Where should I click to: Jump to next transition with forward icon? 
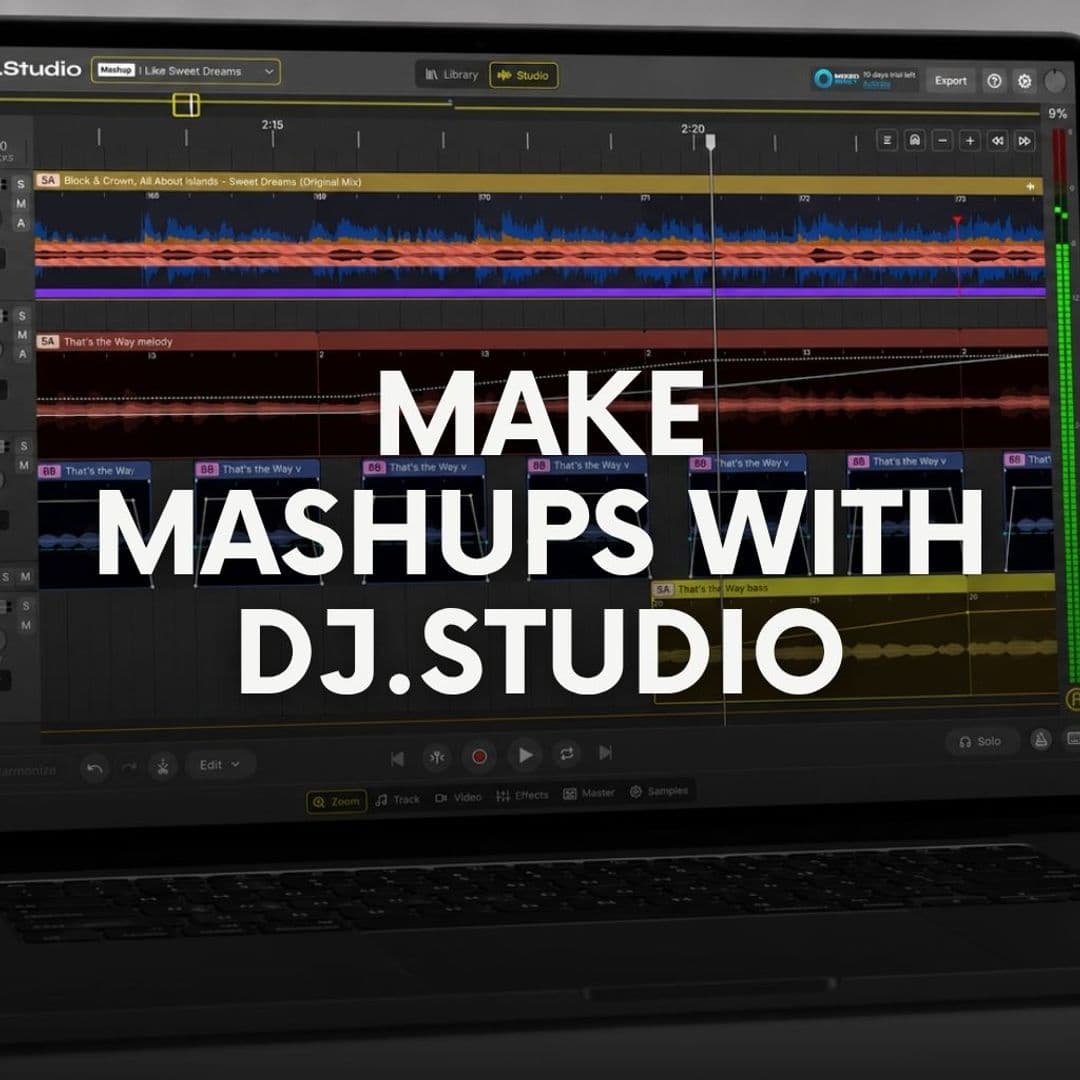coord(1025,141)
